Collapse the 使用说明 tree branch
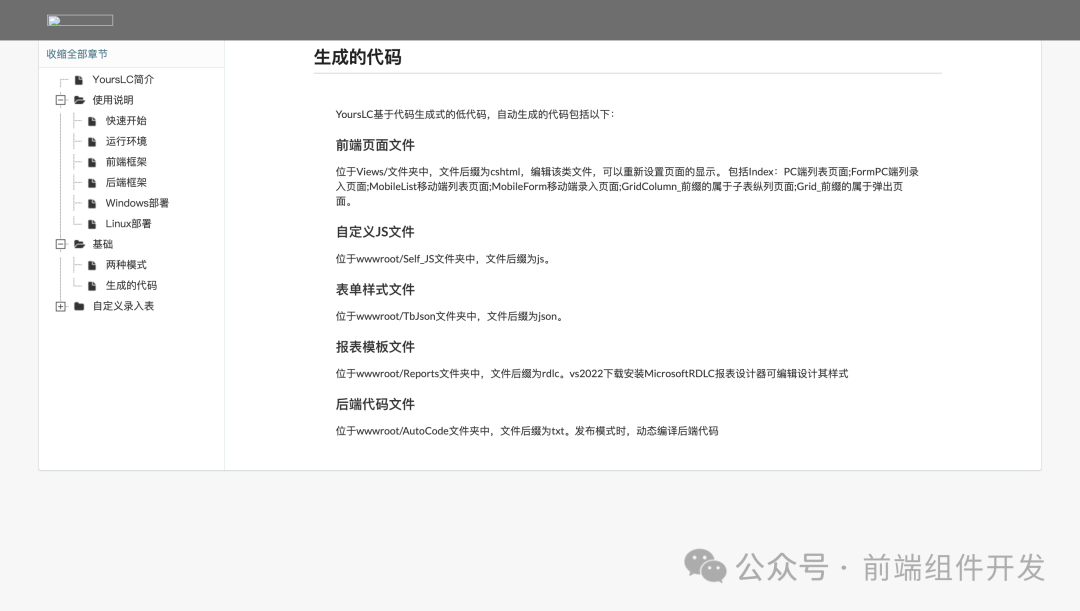Viewport: 1080px width, 611px height. (x=61, y=100)
